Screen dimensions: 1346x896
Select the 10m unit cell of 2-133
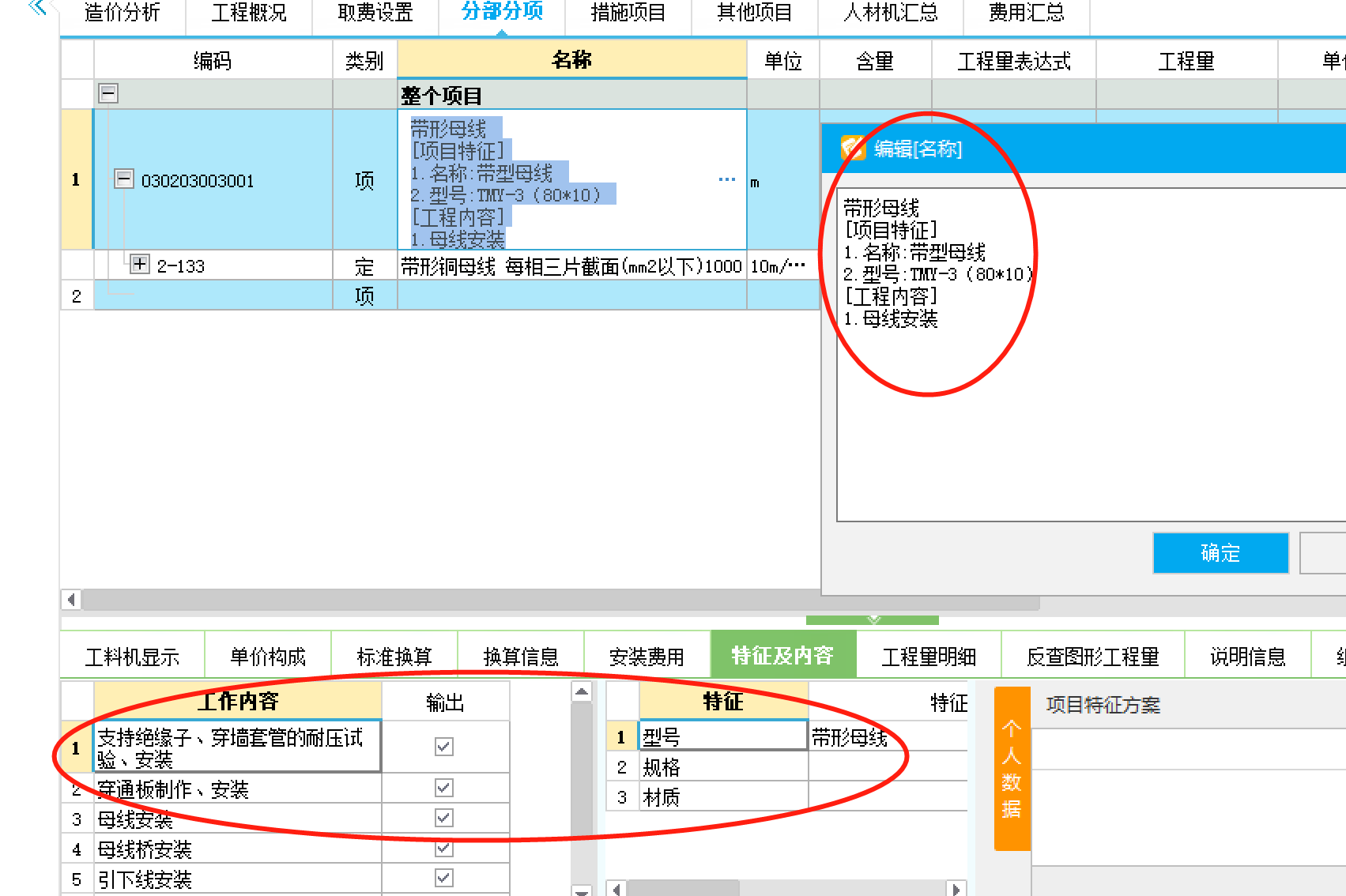tap(783, 265)
